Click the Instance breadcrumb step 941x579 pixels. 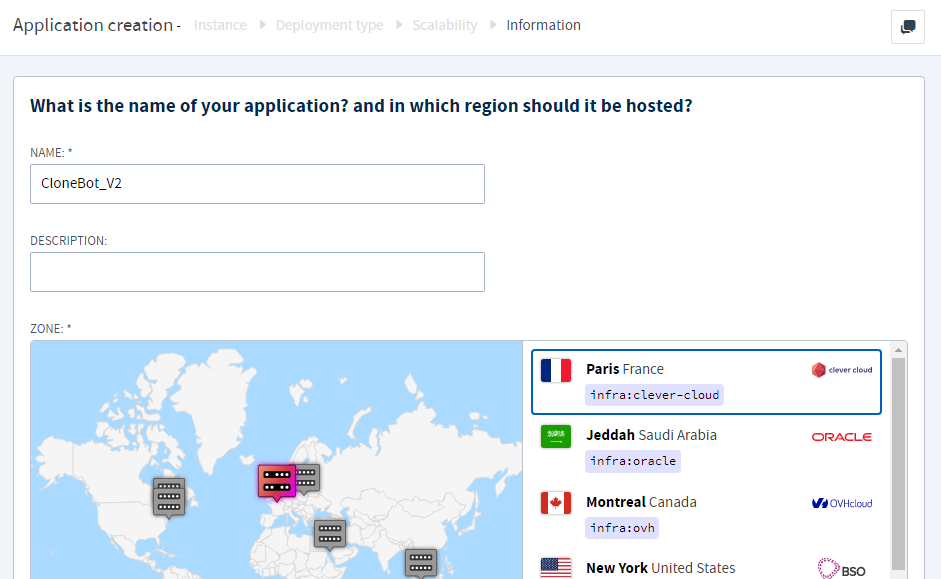pyautogui.click(x=220, y=25)
